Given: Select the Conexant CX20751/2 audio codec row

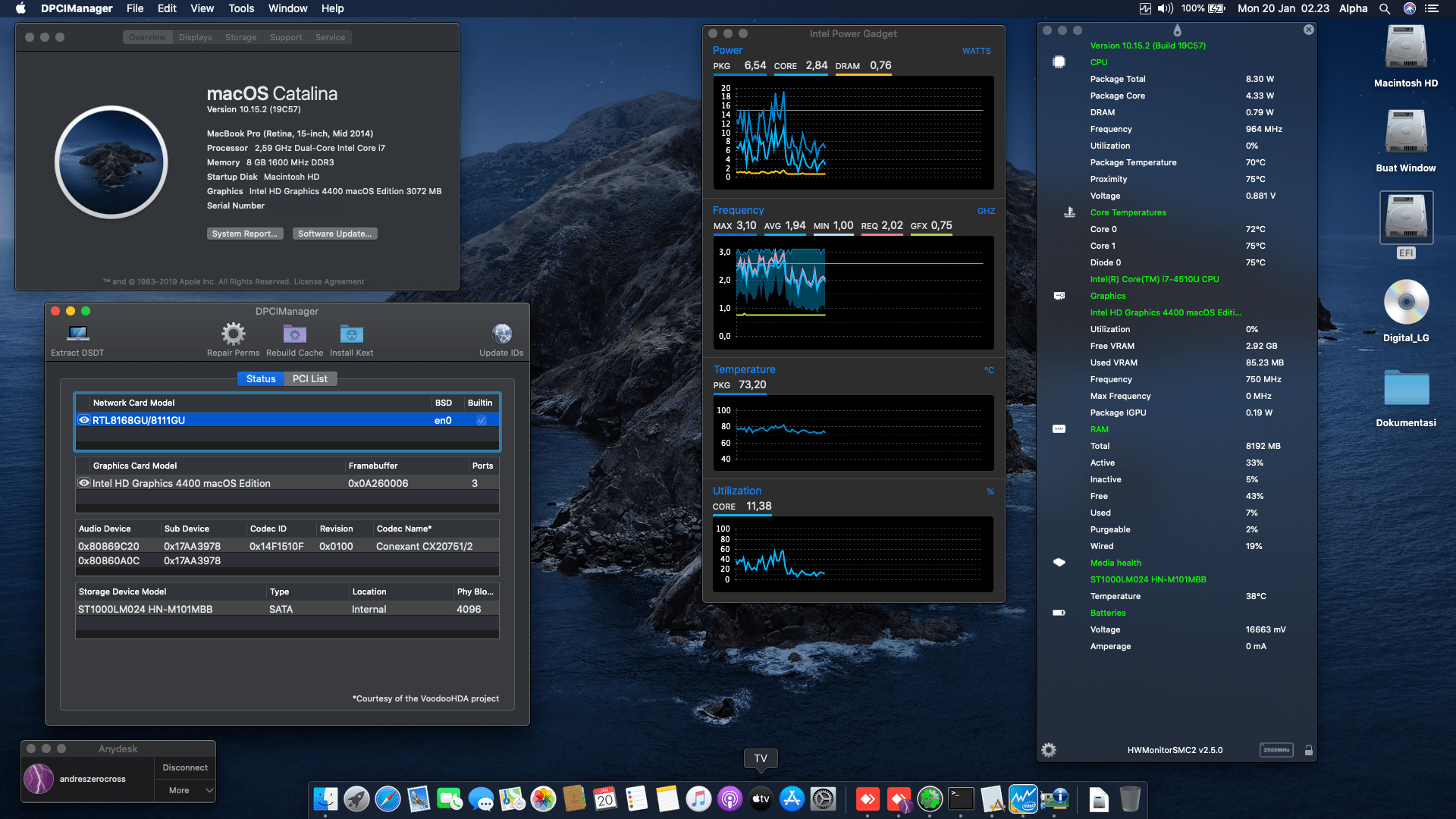Looking at the screenshot, I should [287, 546].
